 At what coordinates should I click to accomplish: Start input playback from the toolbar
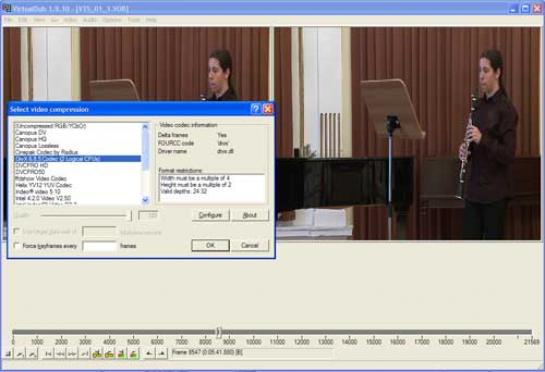pos(20,354)
